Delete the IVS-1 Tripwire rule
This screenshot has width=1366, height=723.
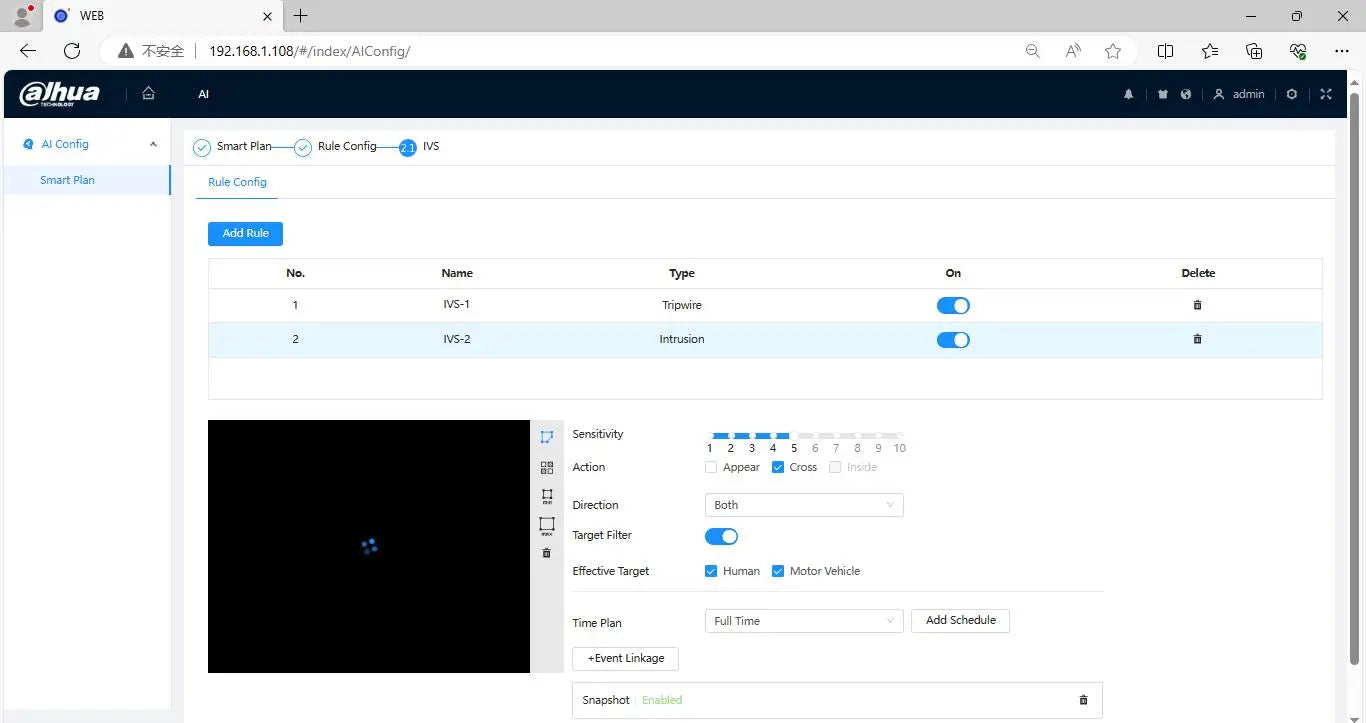point(1197,305)
